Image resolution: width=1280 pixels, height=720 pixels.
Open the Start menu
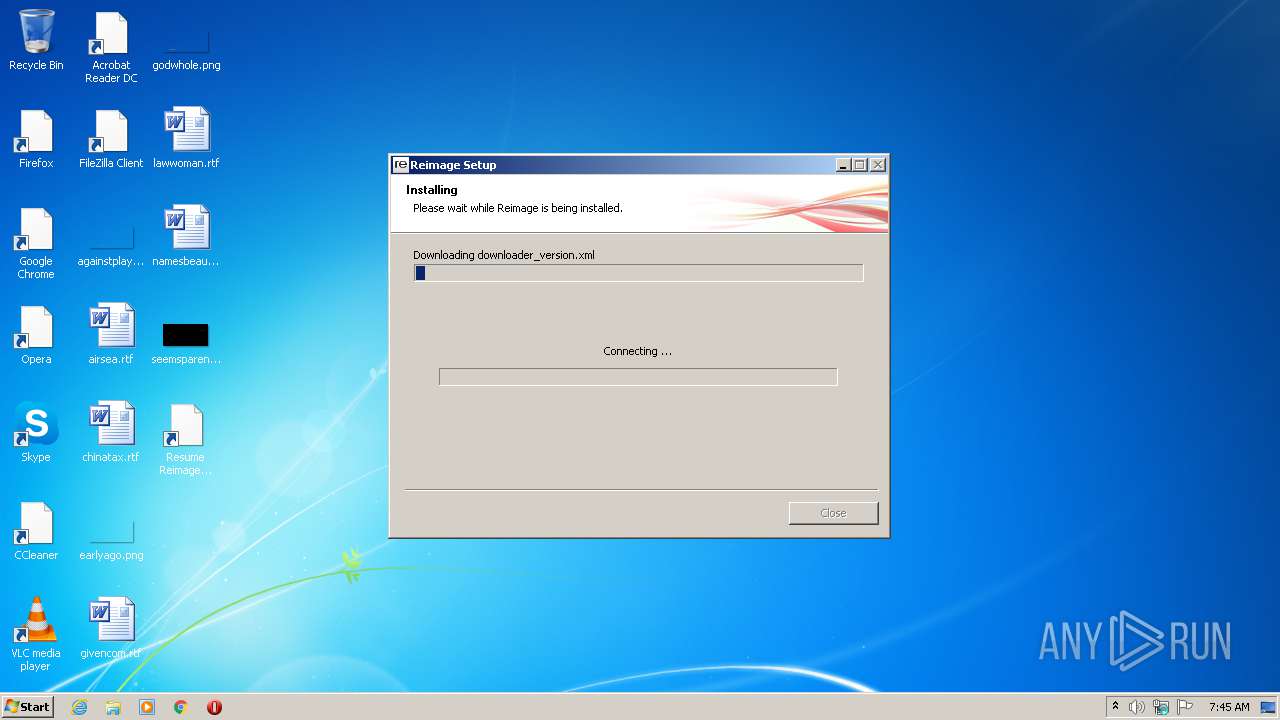[27, 706]
